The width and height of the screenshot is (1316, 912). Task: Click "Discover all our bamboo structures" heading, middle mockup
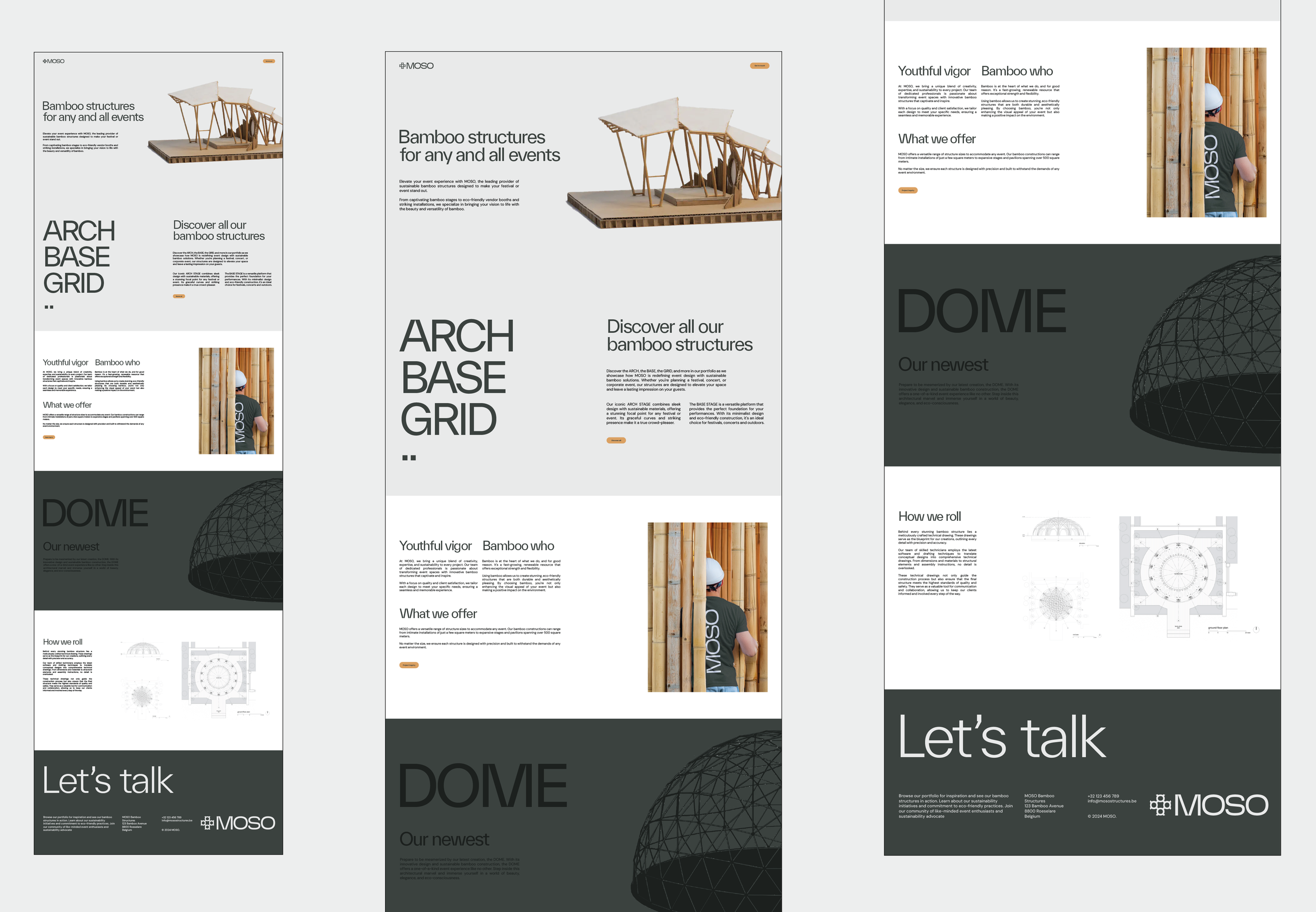(679, 335)
